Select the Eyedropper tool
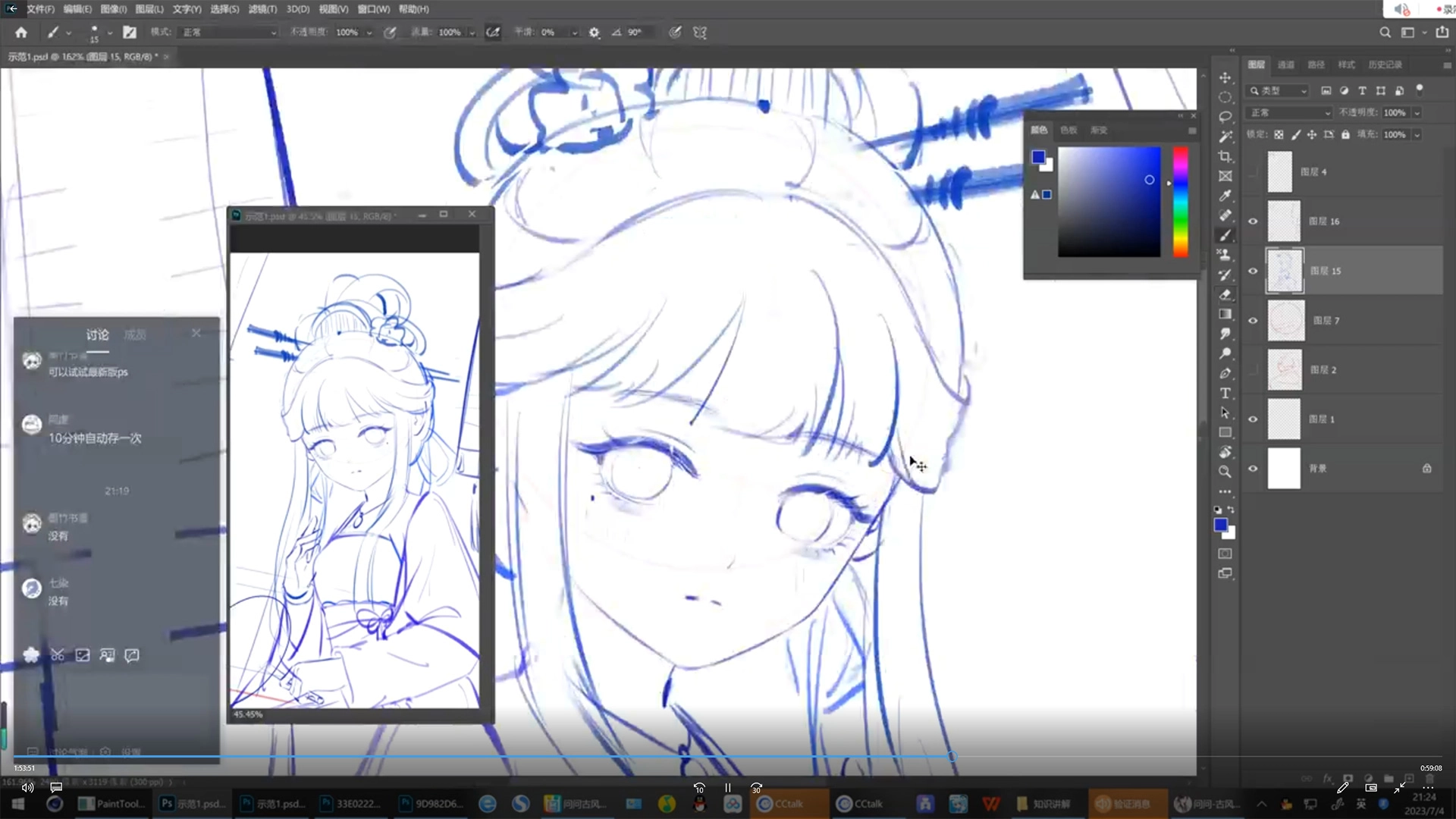1456x819 pixels. [1225, 196]
